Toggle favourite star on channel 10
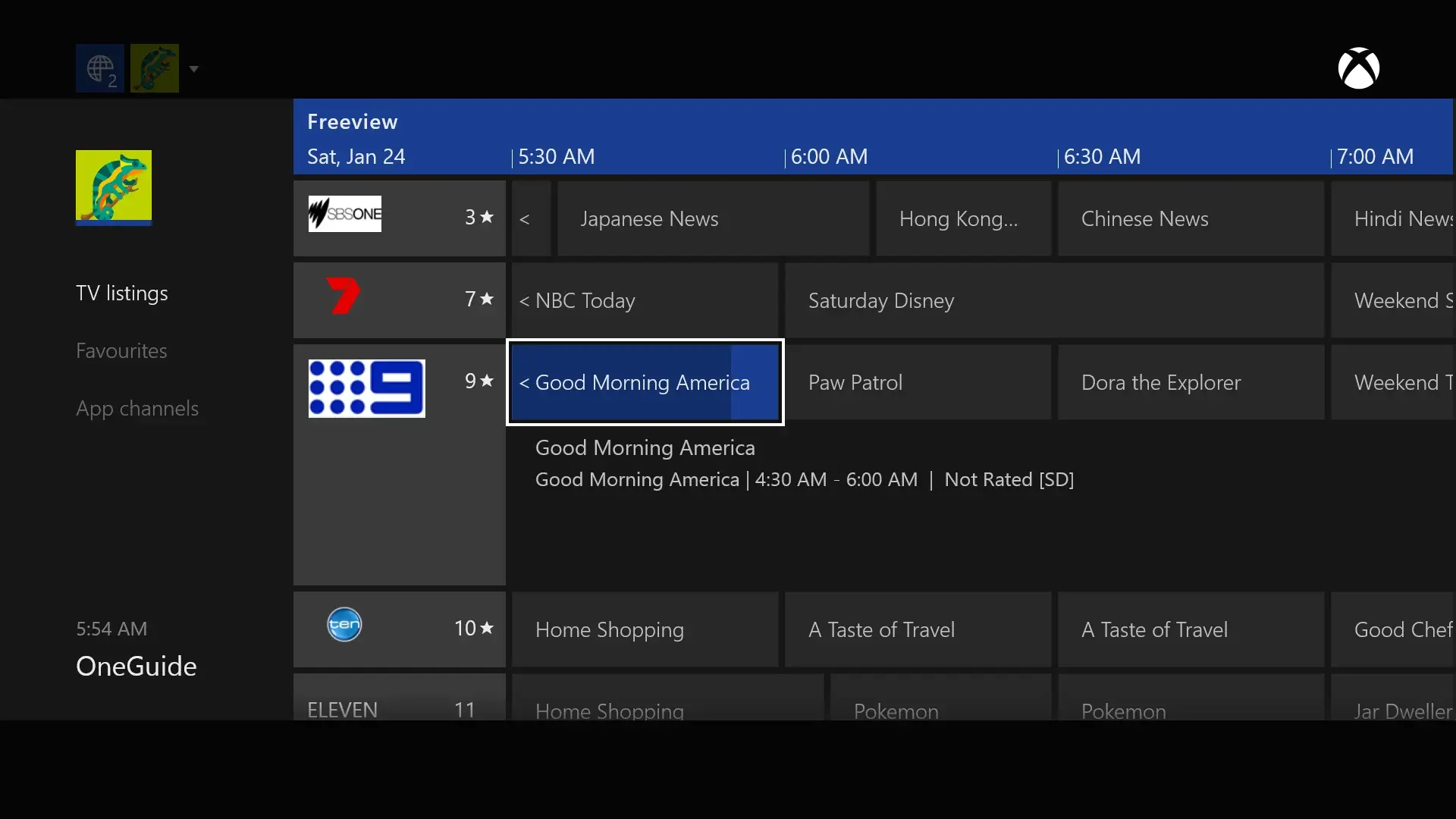 [487, 629]
